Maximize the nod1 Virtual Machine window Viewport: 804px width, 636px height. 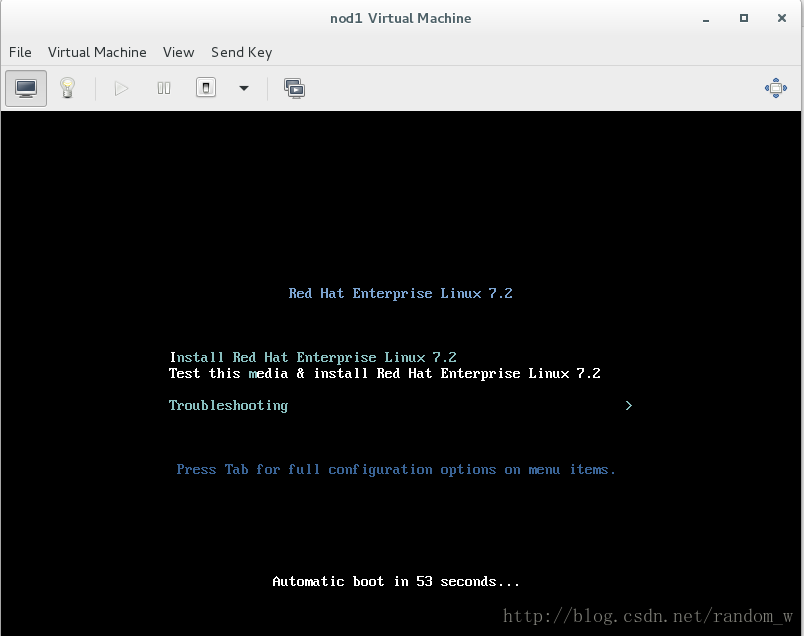point(743,18)
